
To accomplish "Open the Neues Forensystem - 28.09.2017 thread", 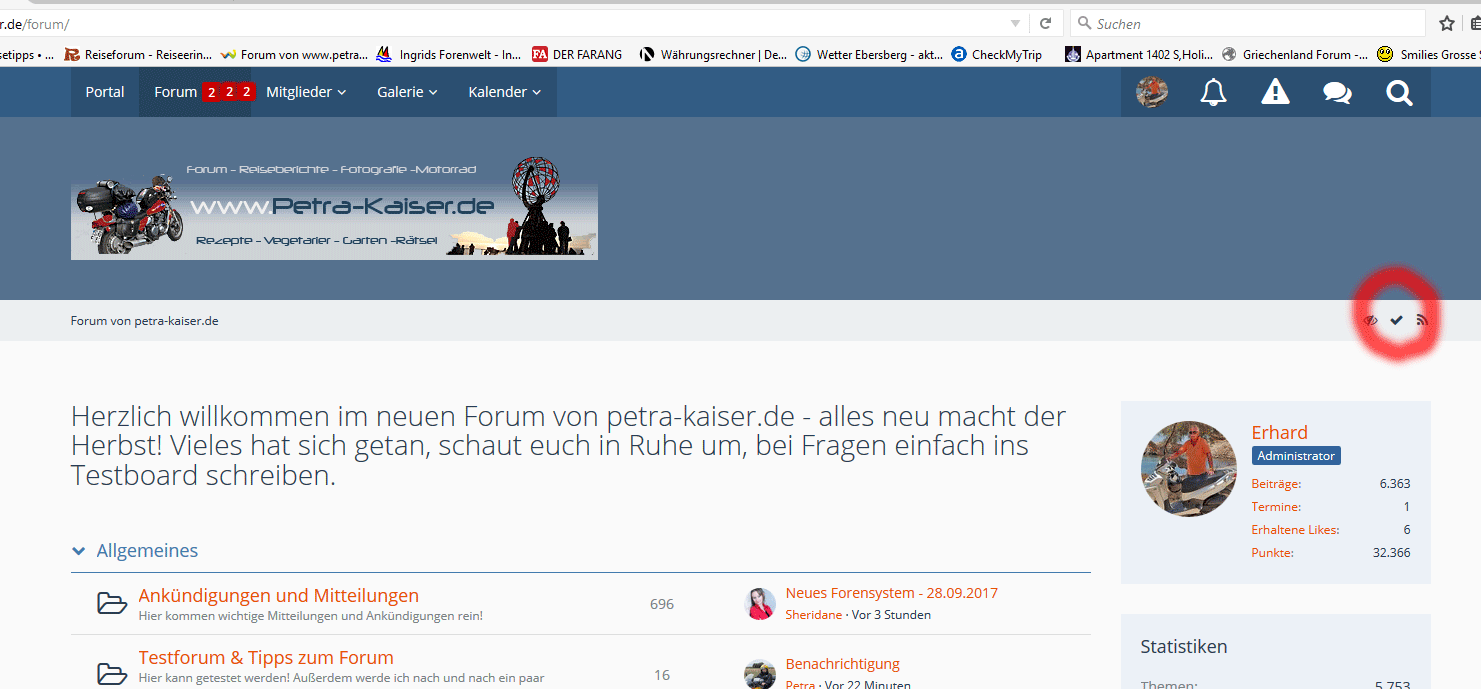I will click(x=891, y=593).
